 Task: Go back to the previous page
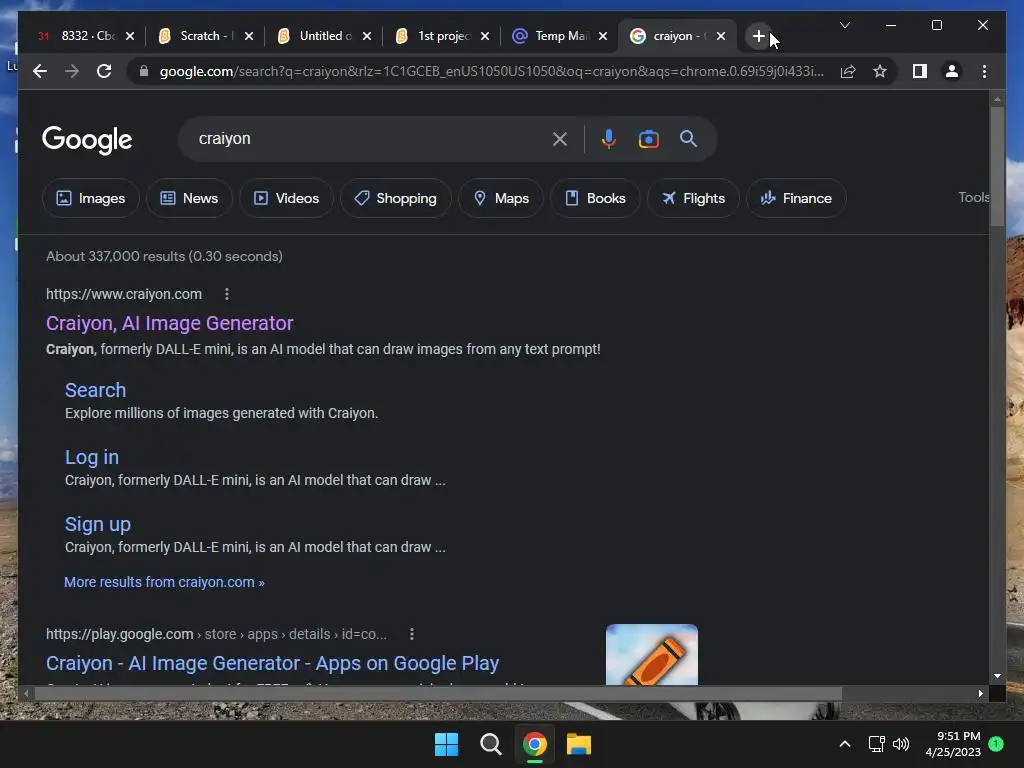click(x=40, y=71)
